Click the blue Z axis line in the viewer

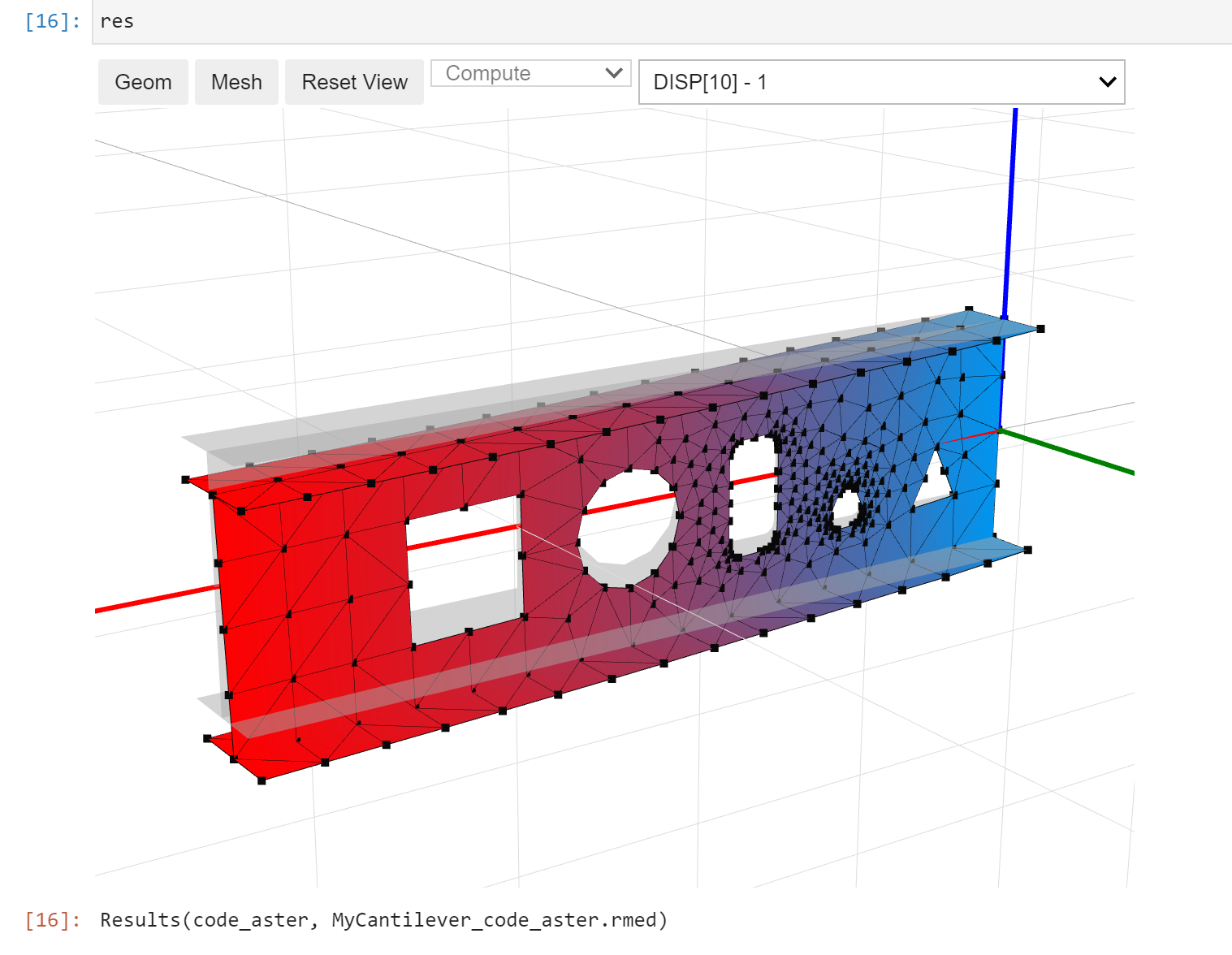[1010, 211]
